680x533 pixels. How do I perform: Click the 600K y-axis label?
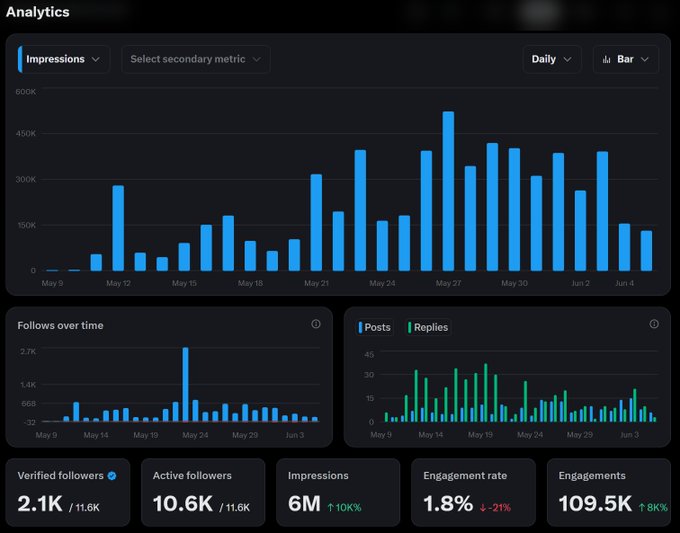26,92
